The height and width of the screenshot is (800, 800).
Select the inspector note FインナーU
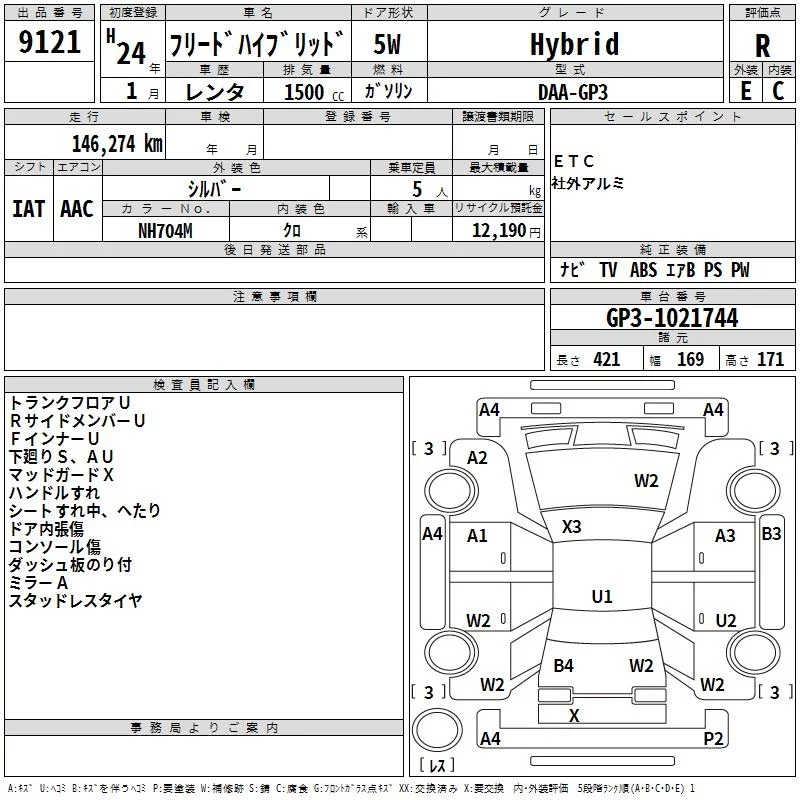pos(55,439)
